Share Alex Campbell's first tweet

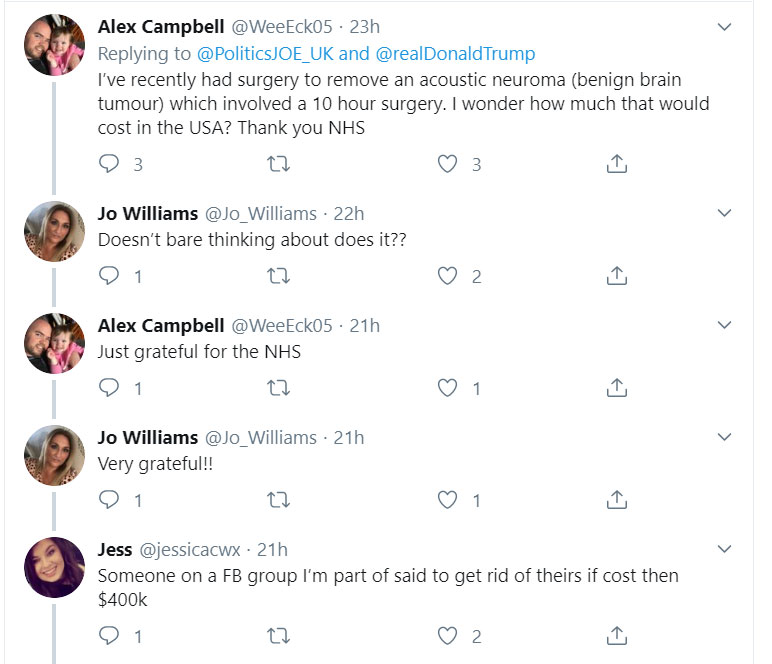coord(617,163)
